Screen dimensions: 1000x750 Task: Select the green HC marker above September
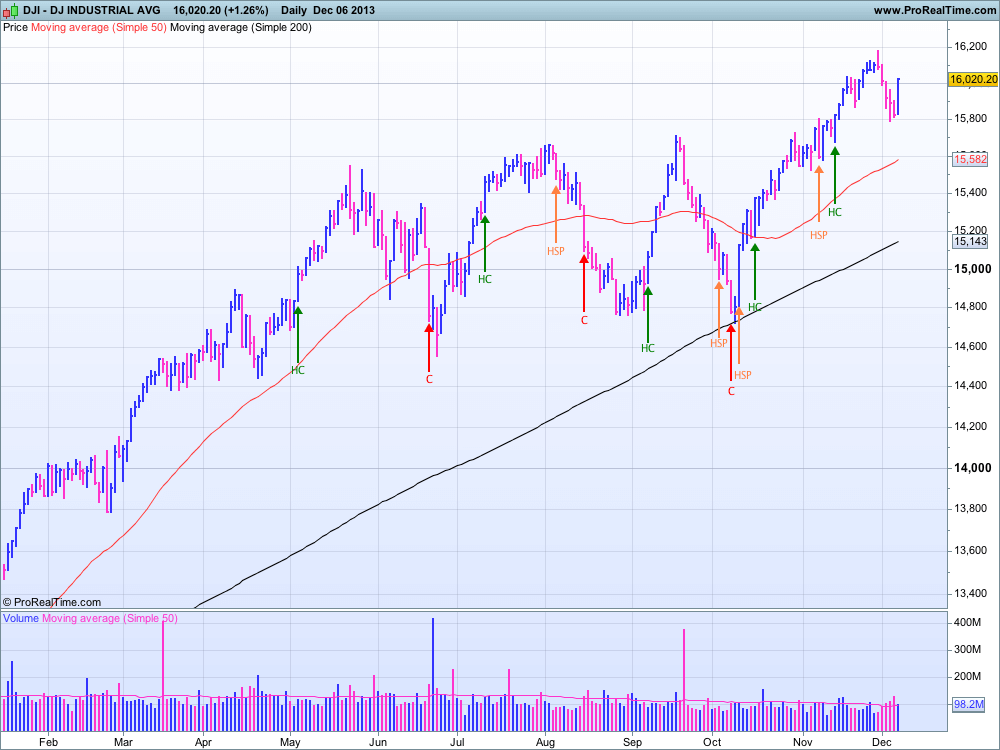[x=648, y=348]
